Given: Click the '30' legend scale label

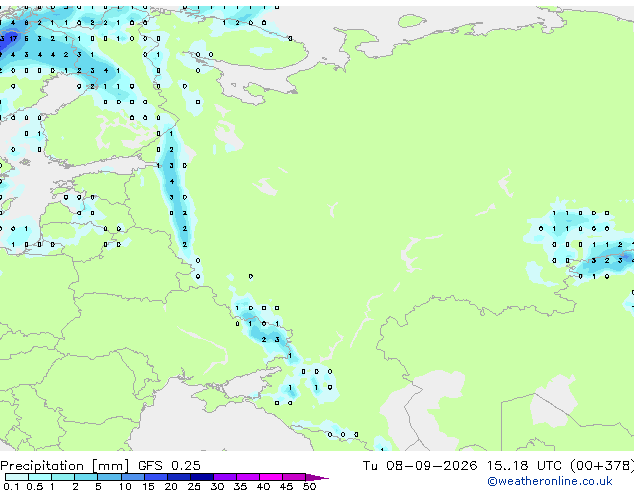Looking at the screenshot, I should [217, 486].
